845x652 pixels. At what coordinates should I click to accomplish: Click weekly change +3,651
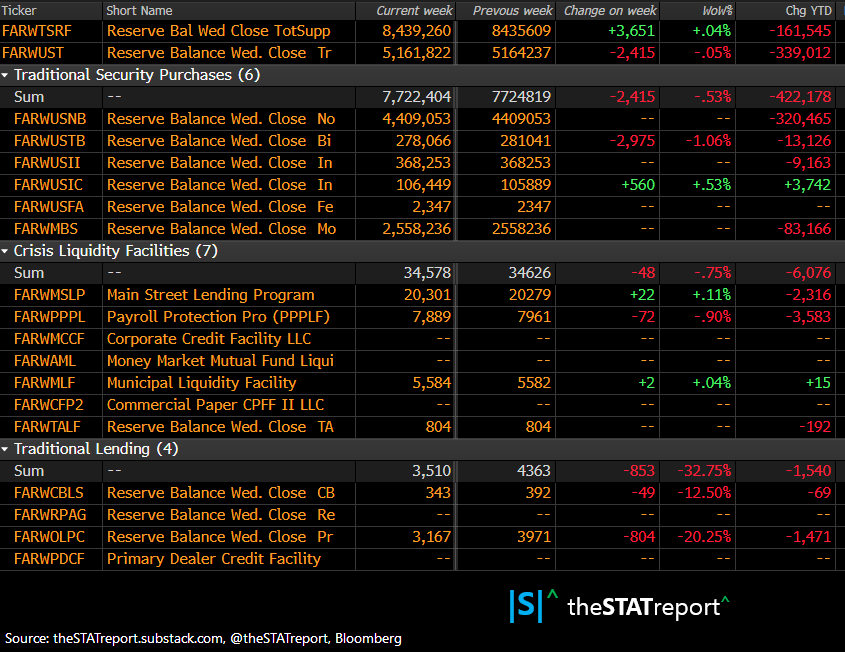click(632, 31)
